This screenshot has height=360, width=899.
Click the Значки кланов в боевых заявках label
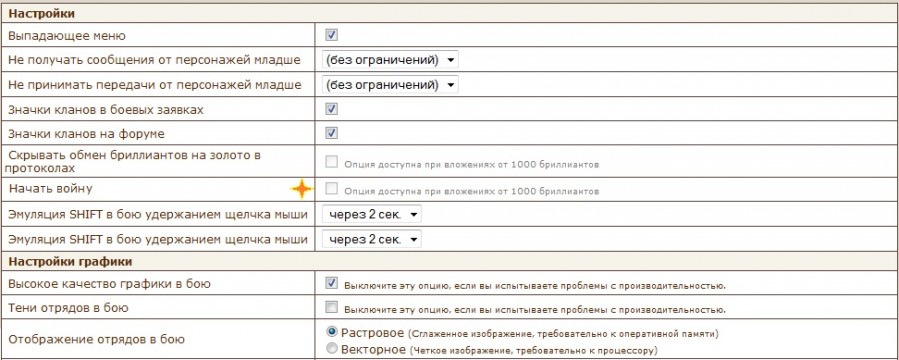pos(105,109)
